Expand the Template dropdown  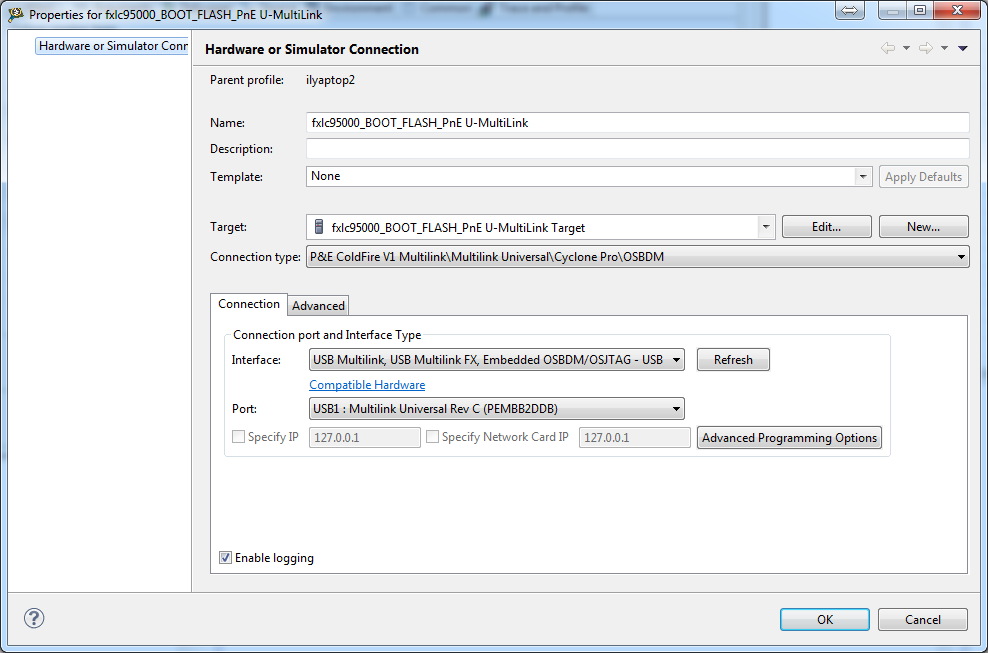pyautogui.click(x=863, y=176)
